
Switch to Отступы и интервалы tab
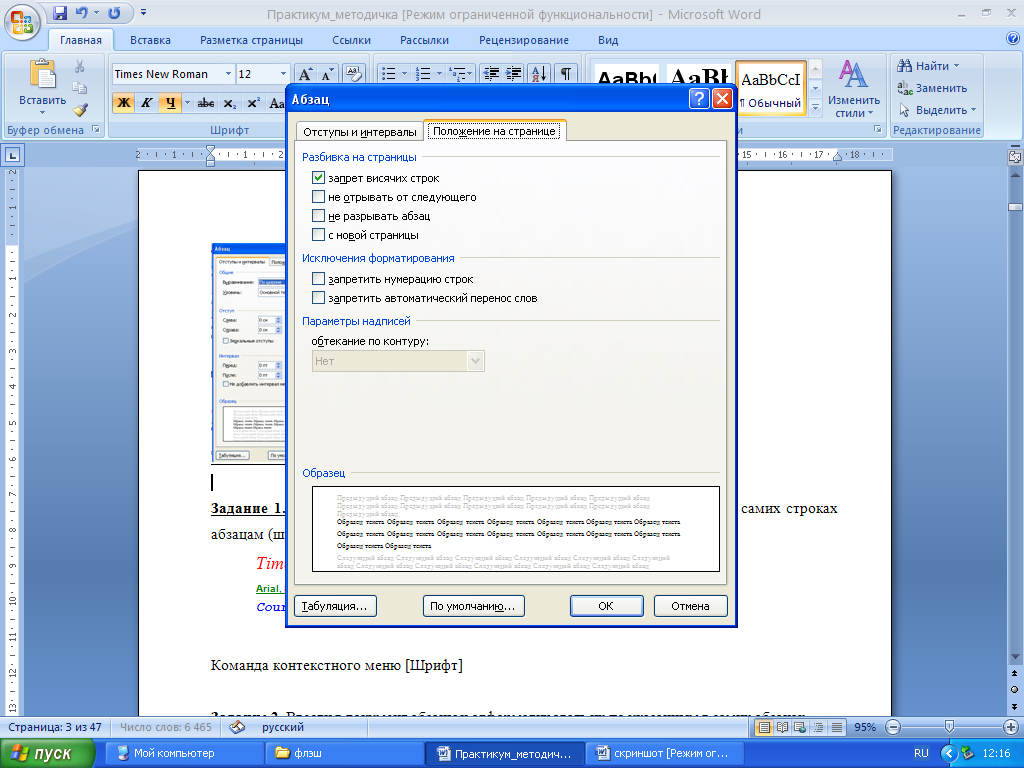coord(359,132)
